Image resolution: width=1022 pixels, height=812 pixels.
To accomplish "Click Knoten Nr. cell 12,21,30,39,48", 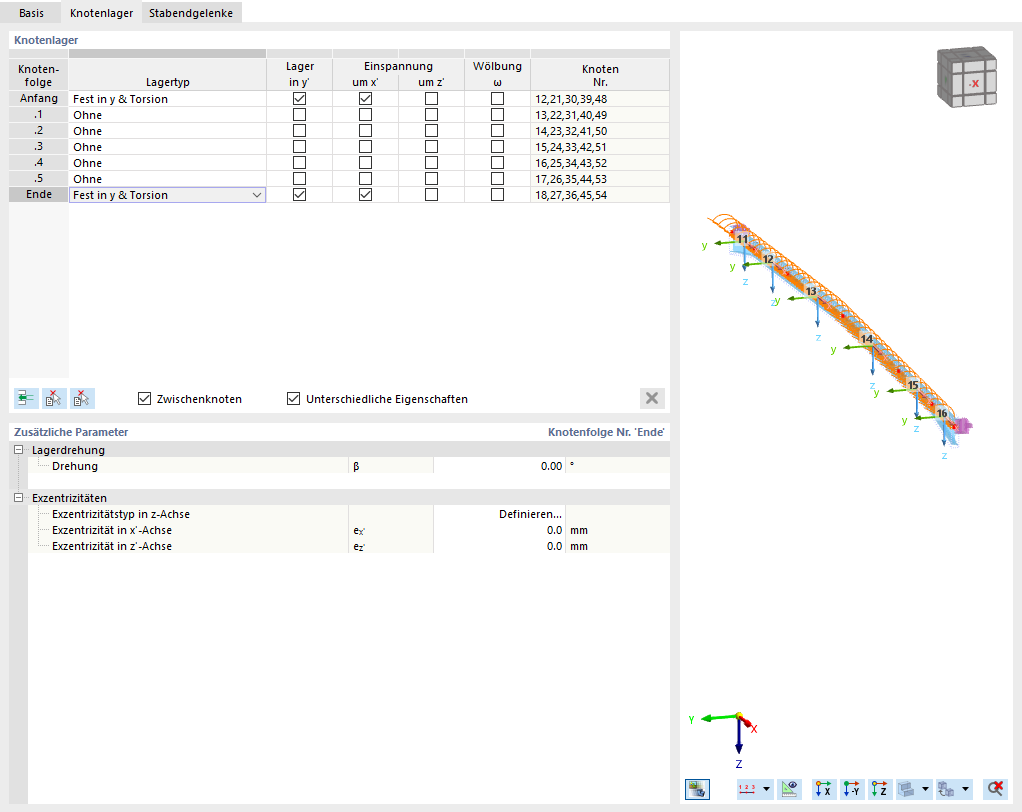I will point(600,99).
